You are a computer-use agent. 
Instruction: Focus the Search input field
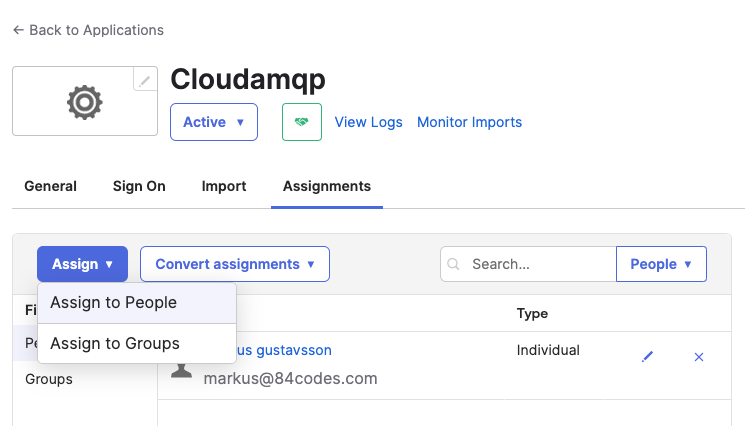[x=528, y=264]
